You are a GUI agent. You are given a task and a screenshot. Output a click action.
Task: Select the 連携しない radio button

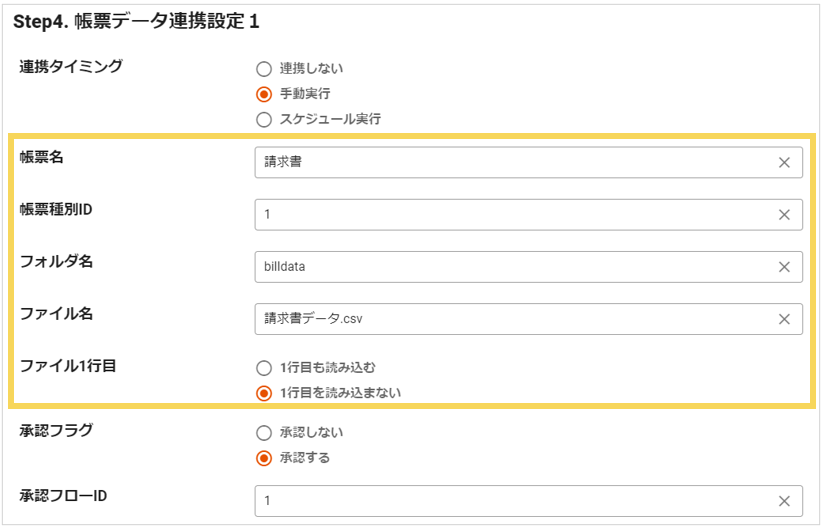click(264, 69)
